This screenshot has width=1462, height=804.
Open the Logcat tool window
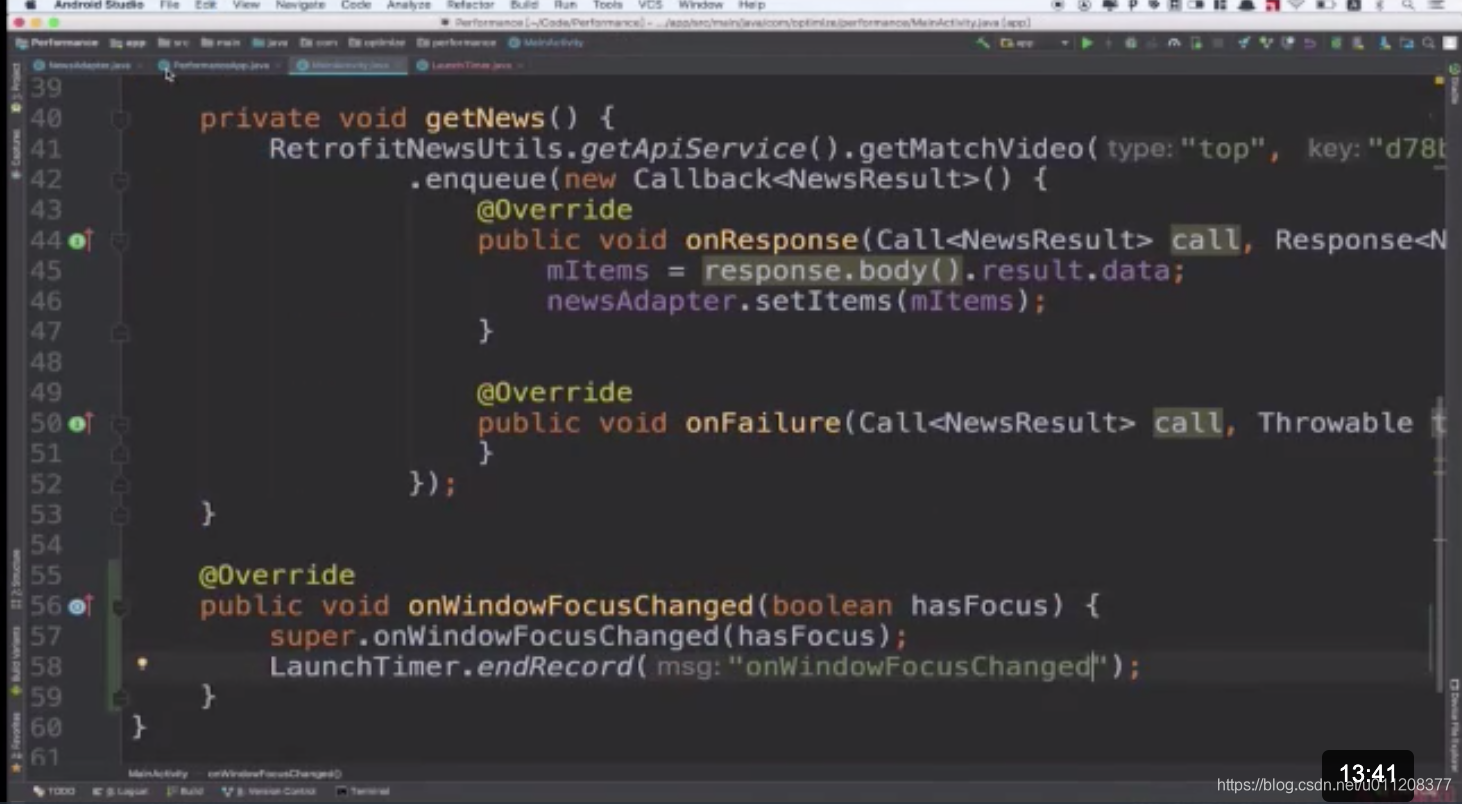click(120, 791)
